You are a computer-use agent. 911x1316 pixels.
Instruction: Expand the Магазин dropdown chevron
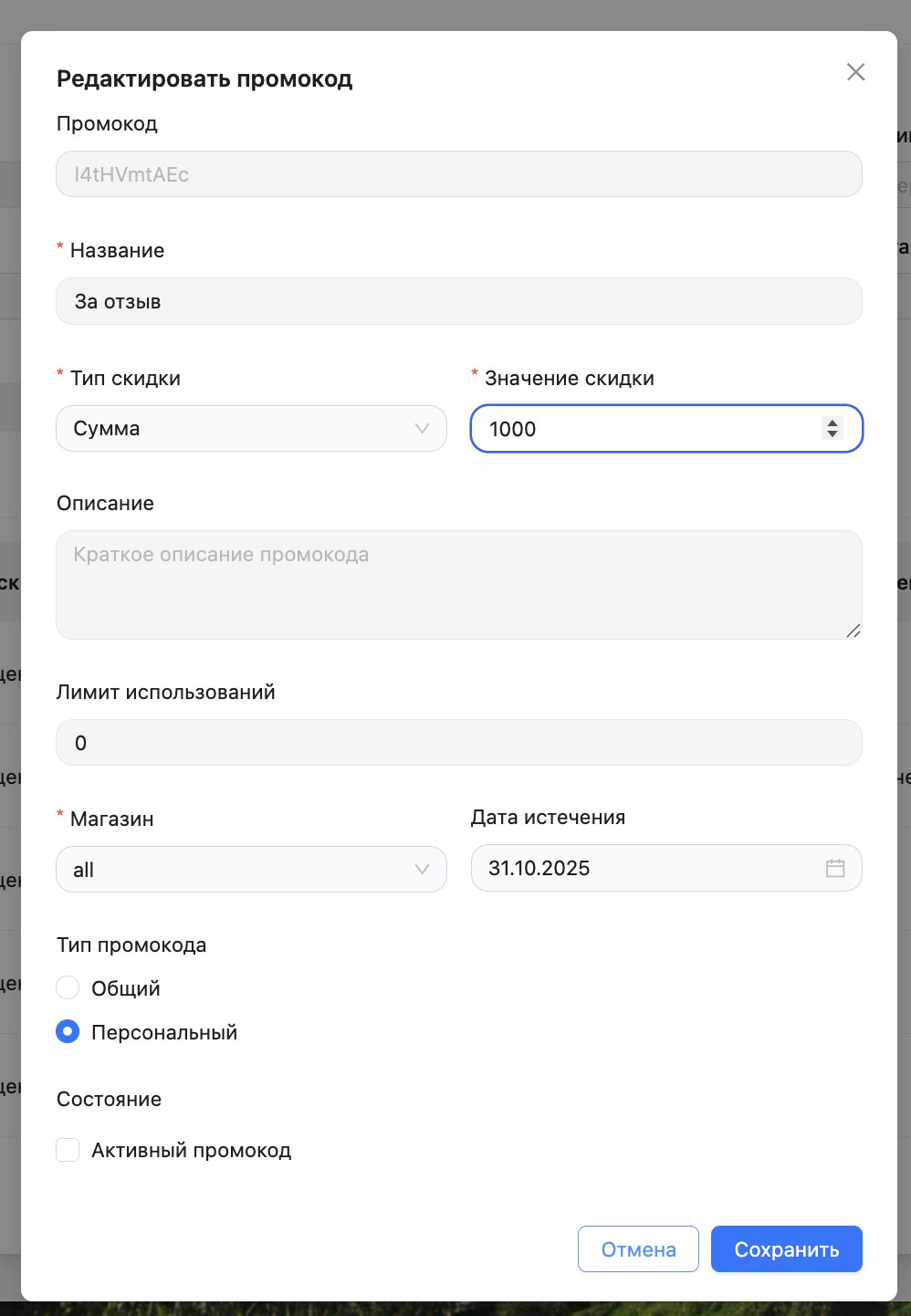tap(422, 869)
